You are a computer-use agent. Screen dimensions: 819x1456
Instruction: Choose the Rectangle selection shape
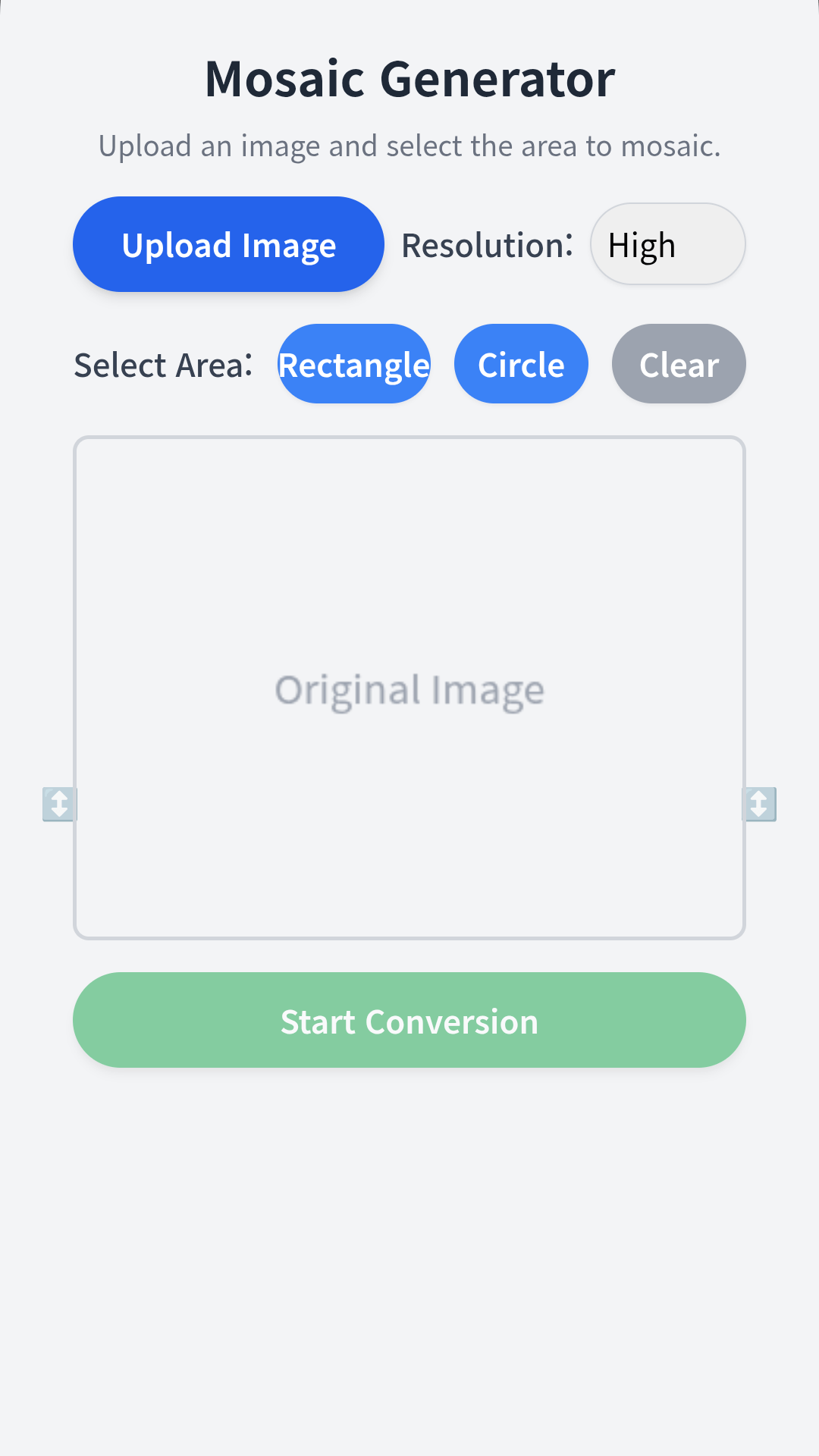coord(354,364)
